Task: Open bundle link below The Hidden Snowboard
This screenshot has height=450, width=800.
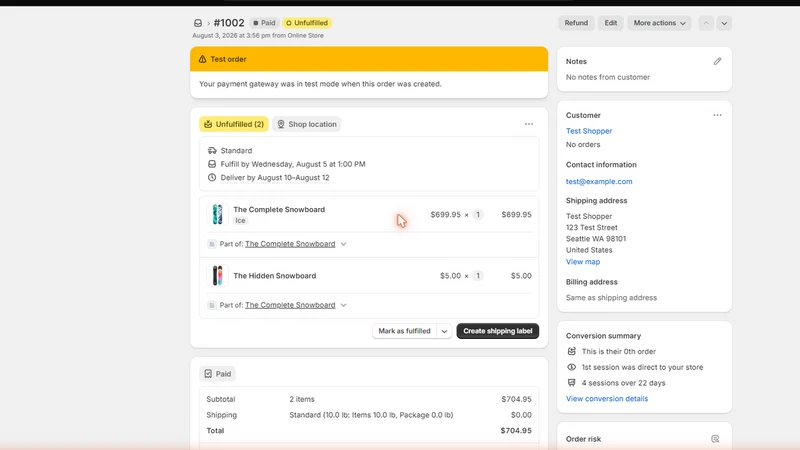Action: [290, 305]
